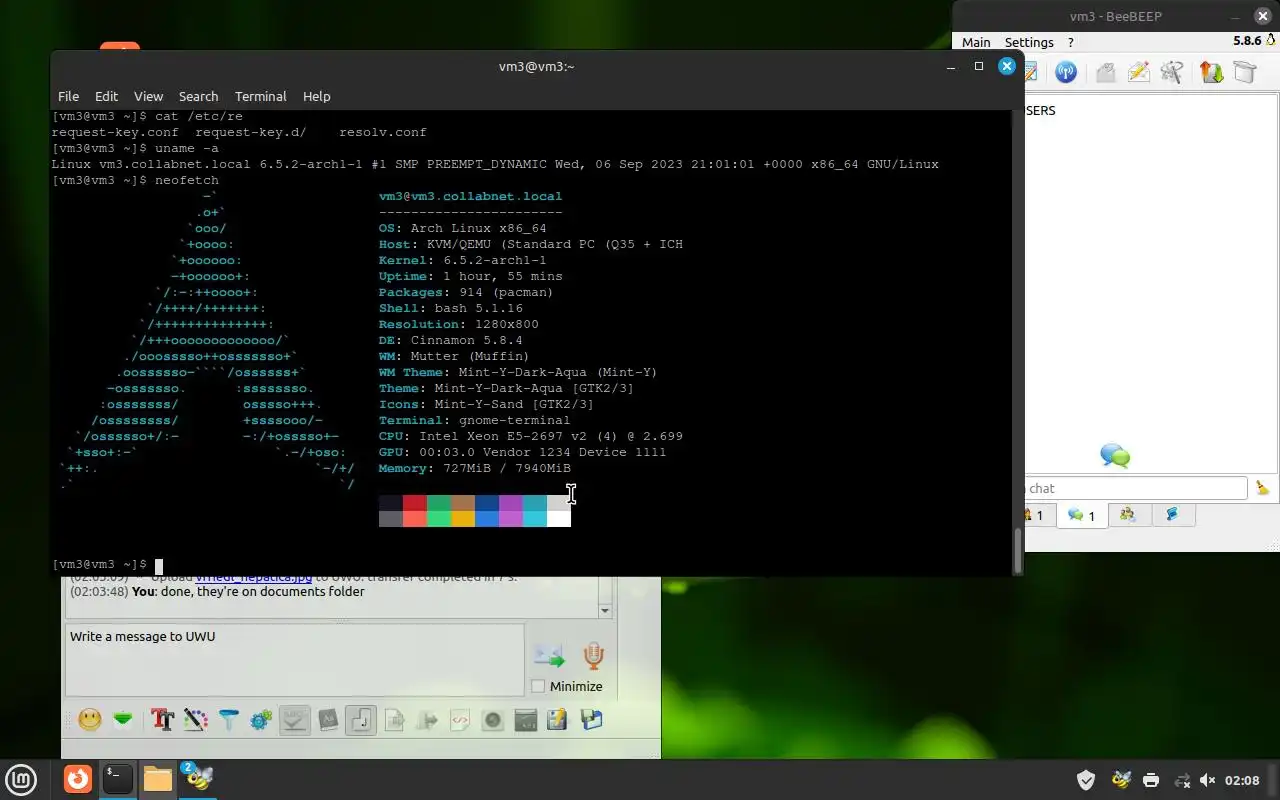
Task: Open the clock showing 02:08
Action: pos(1242,780)
